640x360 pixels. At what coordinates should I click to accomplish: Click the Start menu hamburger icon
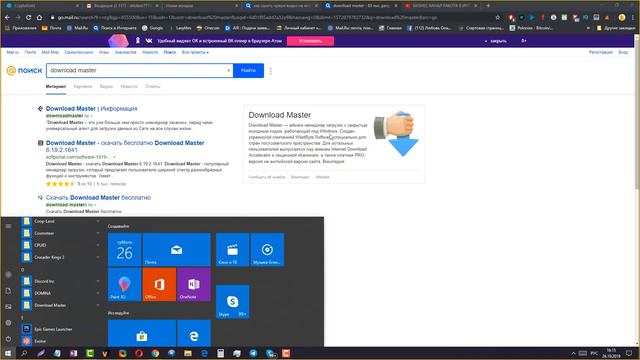(8, 226)
